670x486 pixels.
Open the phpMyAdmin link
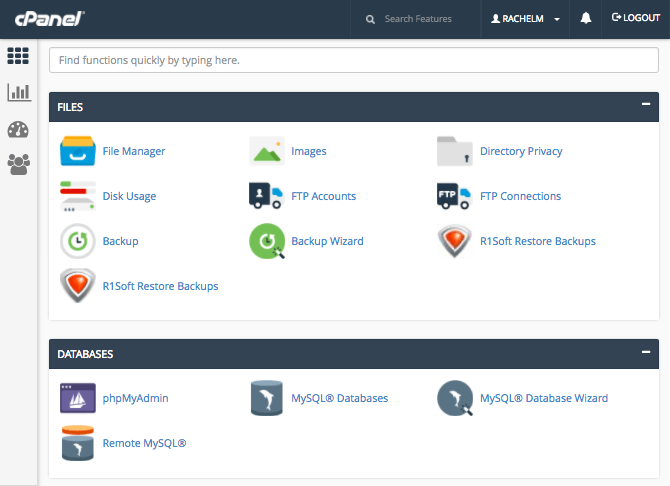point(135,398)
